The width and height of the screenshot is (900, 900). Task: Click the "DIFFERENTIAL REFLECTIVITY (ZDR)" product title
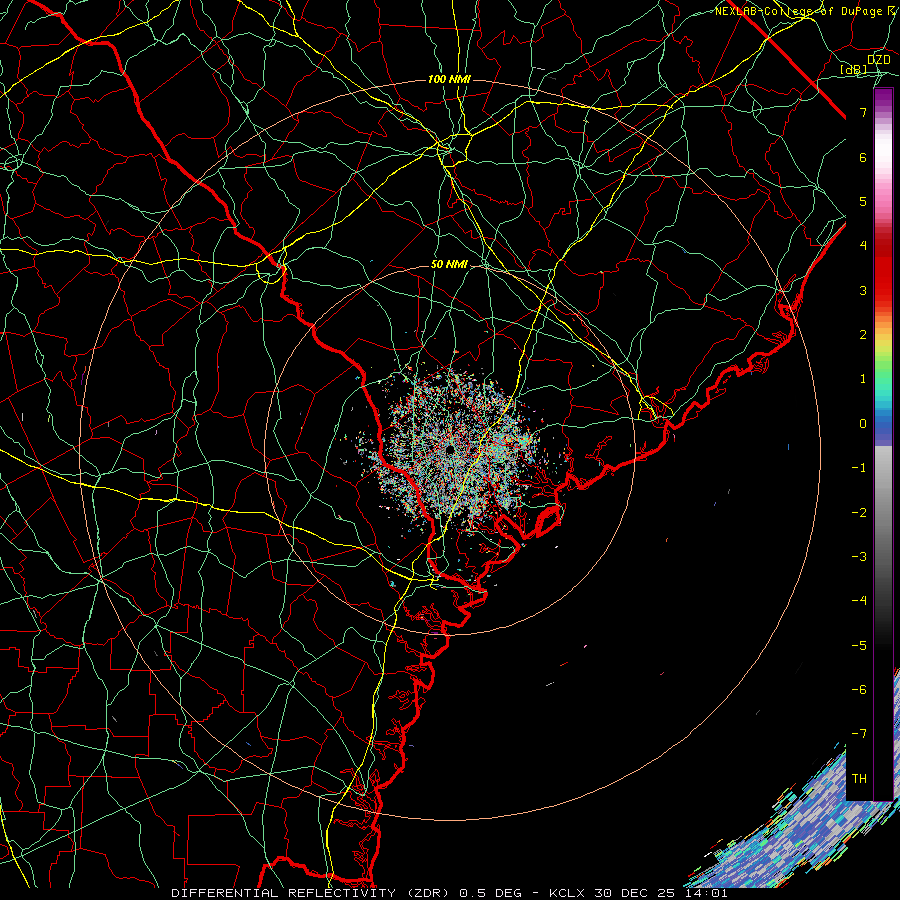(x=312, y=893)
